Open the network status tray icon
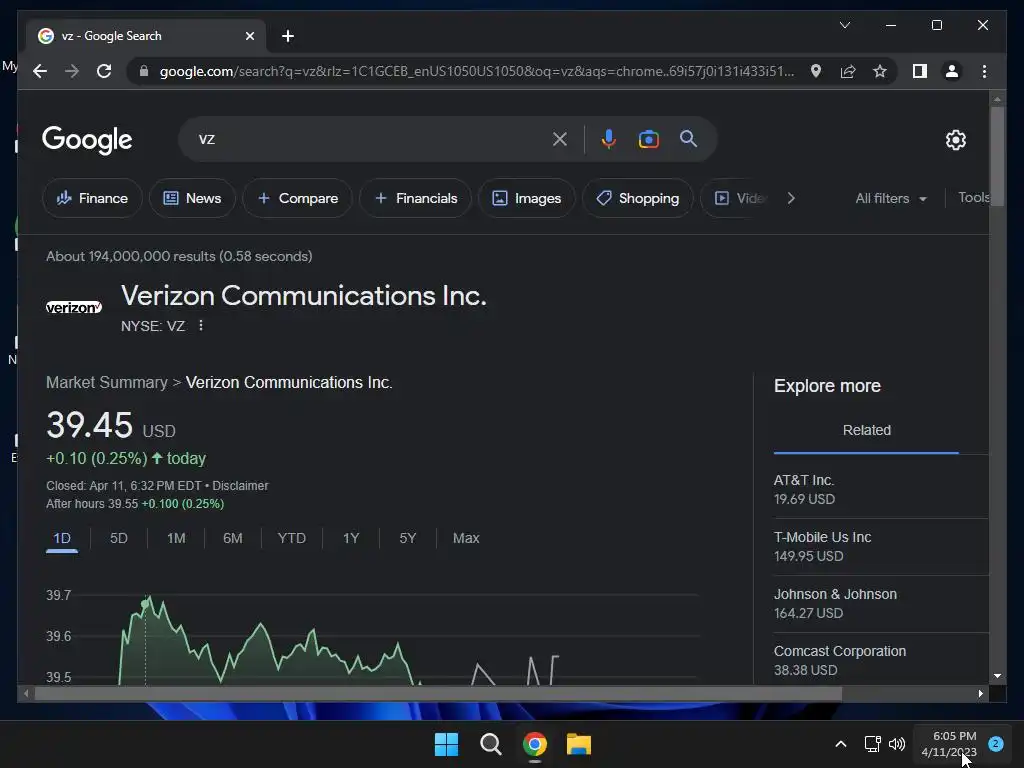This screenshot has width=1024, height=768. [x=872, y=744]
